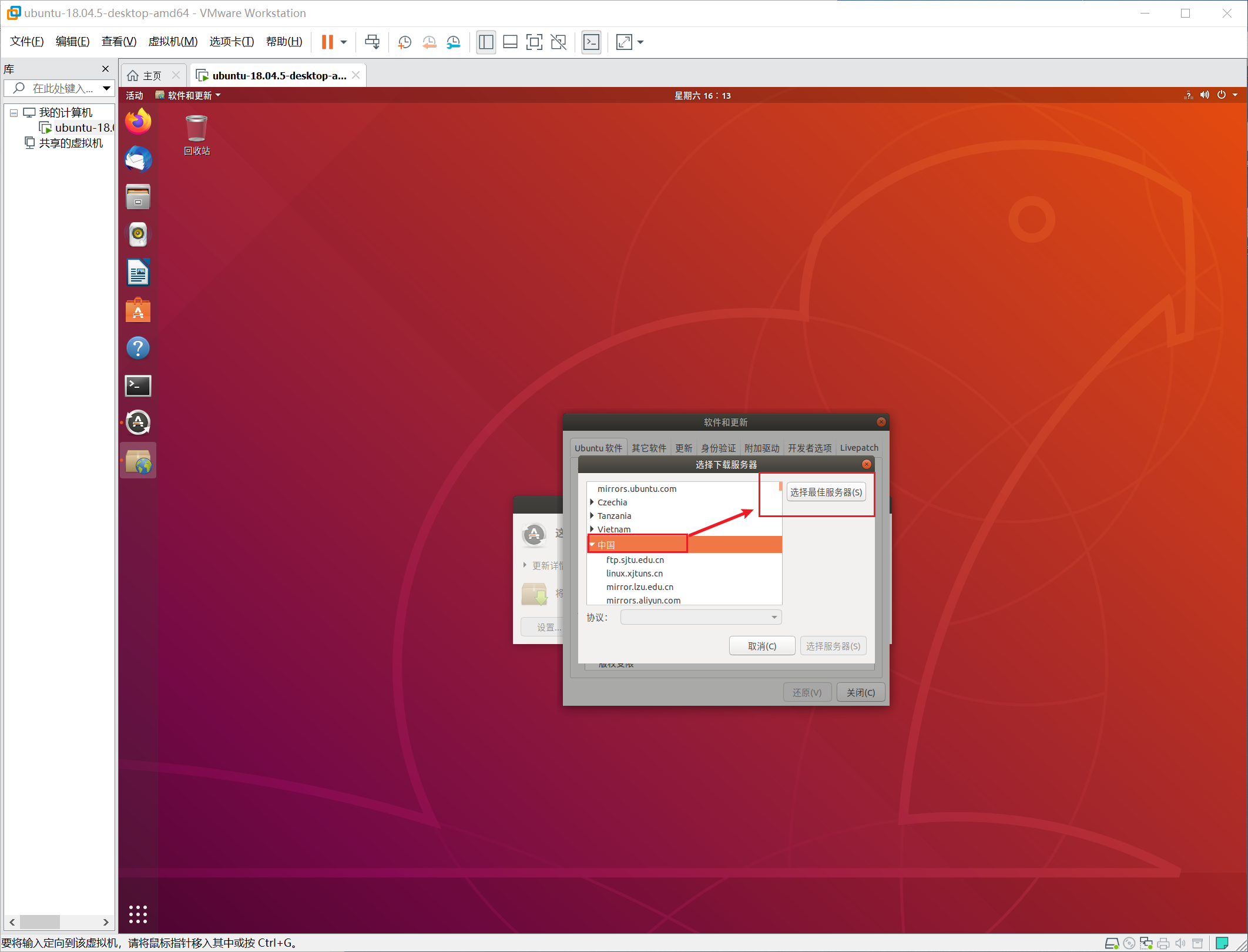Open the Ubuntu power menu icon
The height and width of the screenshot is (952, 1248).
pyautogui.click(x=1221, y=95)
